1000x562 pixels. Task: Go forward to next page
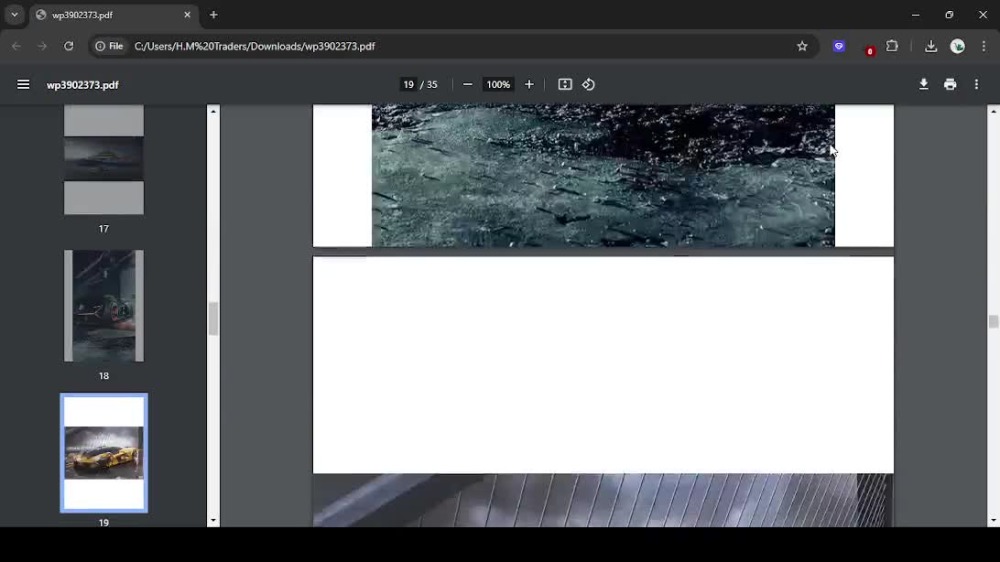[x=42, y=46]
